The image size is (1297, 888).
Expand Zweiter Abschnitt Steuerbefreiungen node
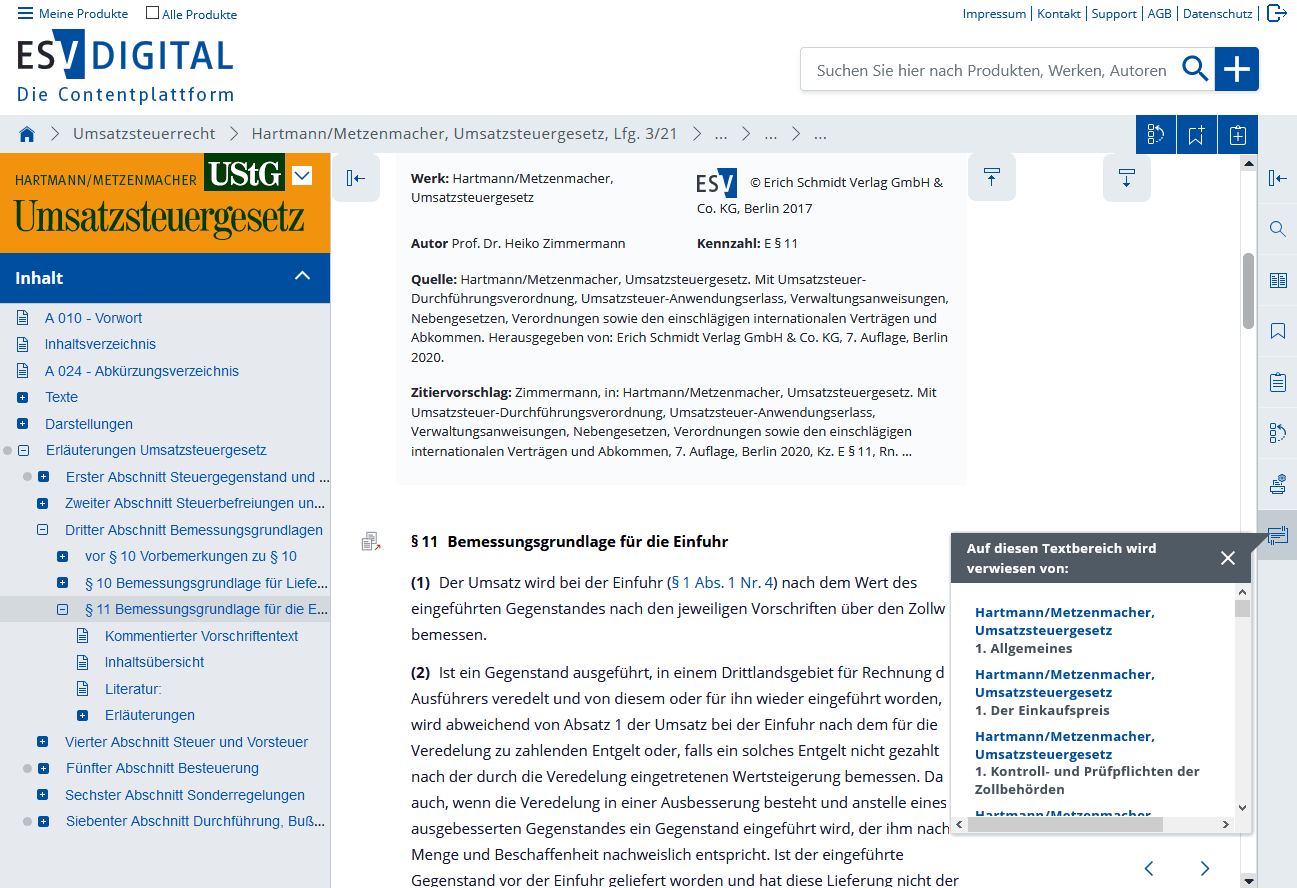(x=43, y=503)
